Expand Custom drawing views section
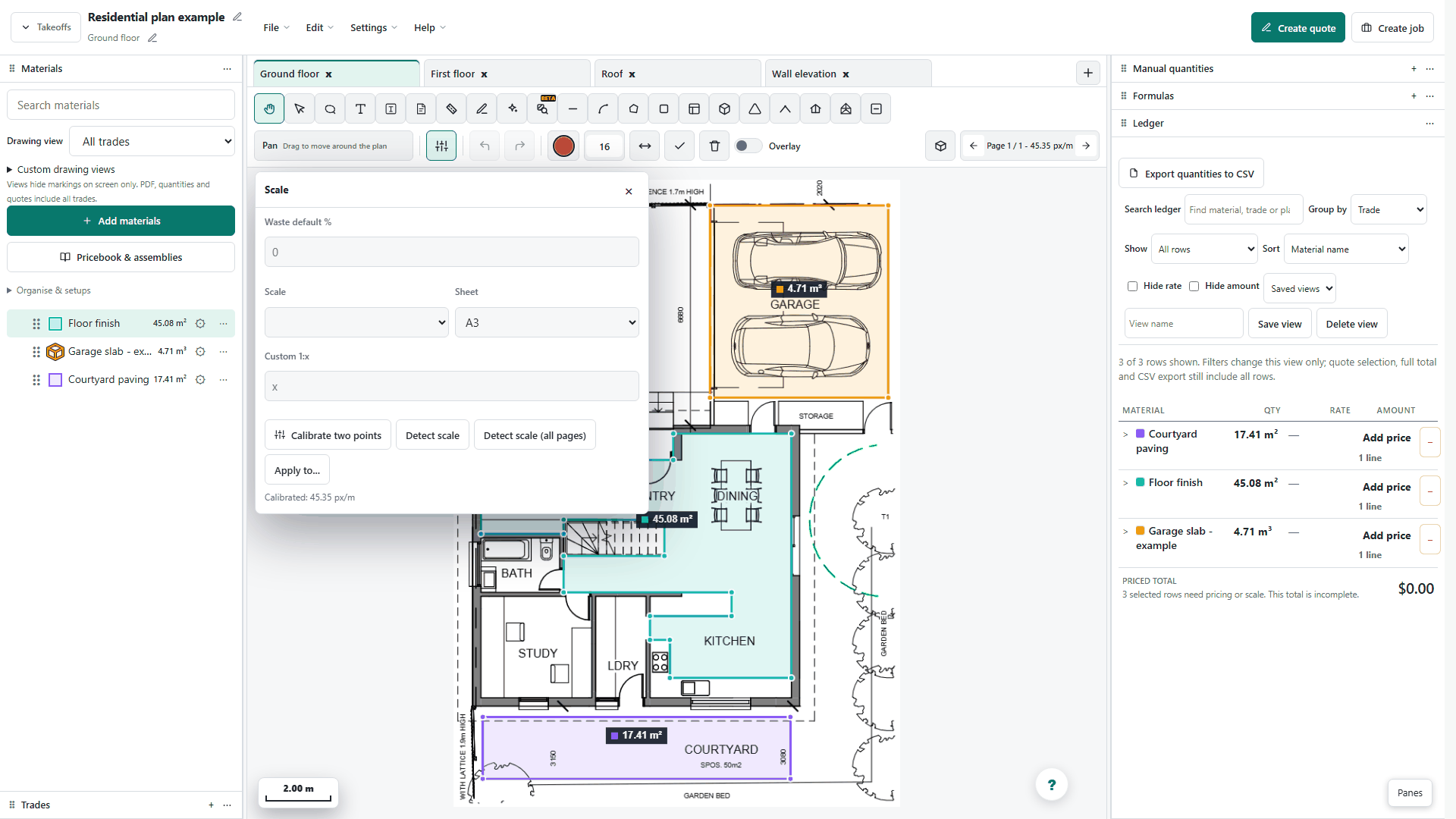Viewport: 1456px width, 819px height. click(x=61, y=170)
